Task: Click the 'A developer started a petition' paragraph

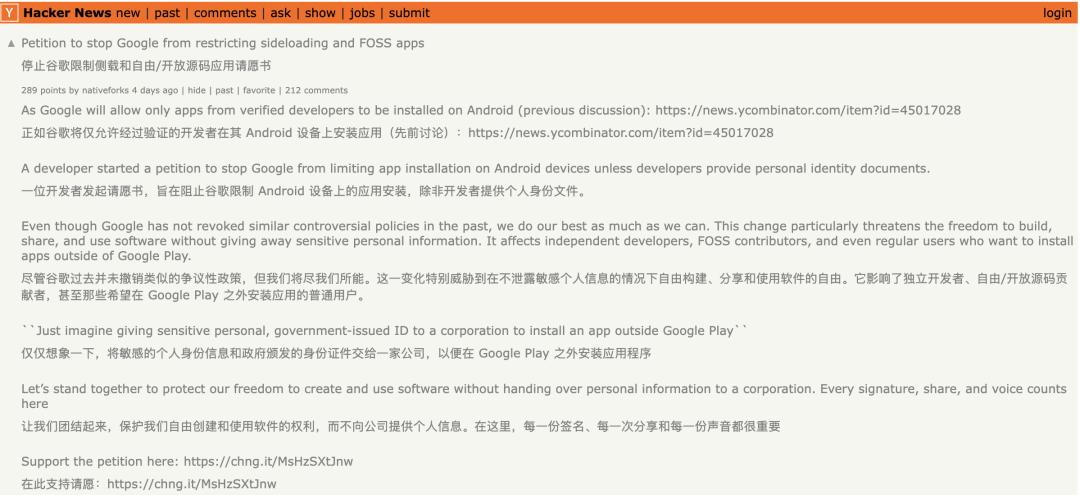Action: 475,169
